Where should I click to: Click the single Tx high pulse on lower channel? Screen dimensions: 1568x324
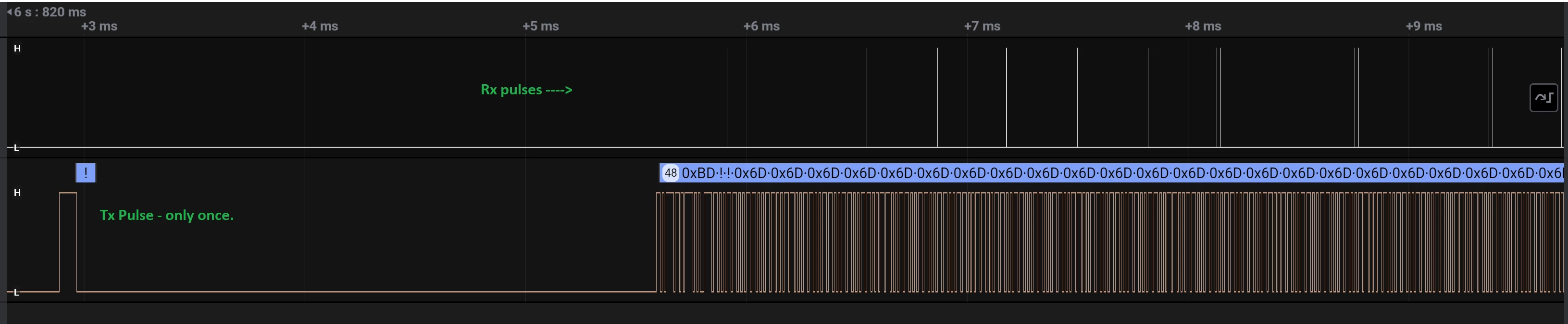tap(68, 242)
